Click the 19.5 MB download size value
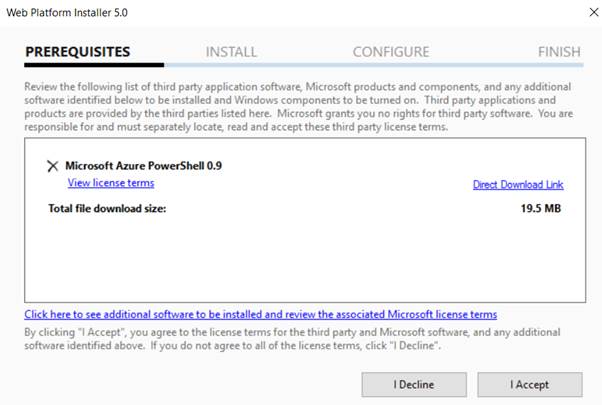602x405 pixels. click(x=542, y=209)
